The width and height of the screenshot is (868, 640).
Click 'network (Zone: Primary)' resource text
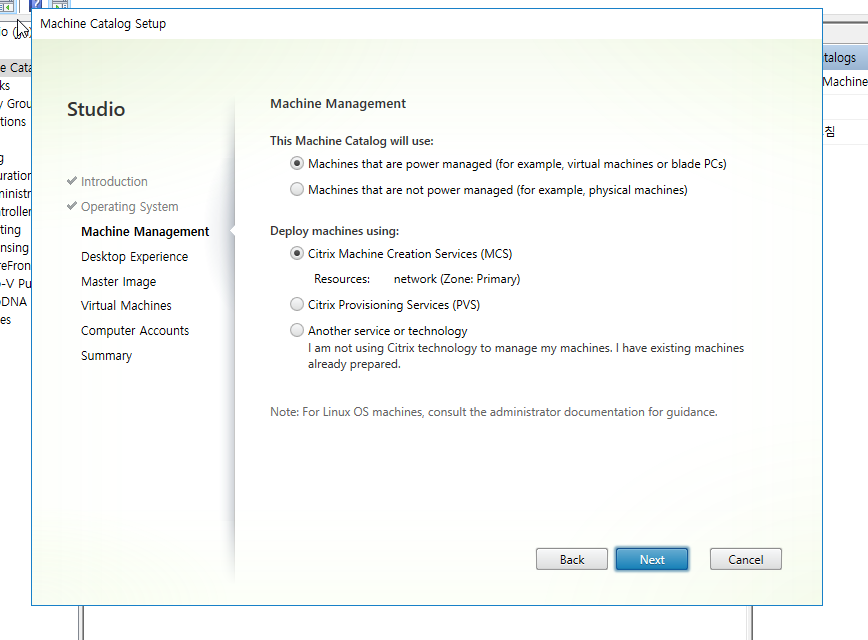(457, 279)
